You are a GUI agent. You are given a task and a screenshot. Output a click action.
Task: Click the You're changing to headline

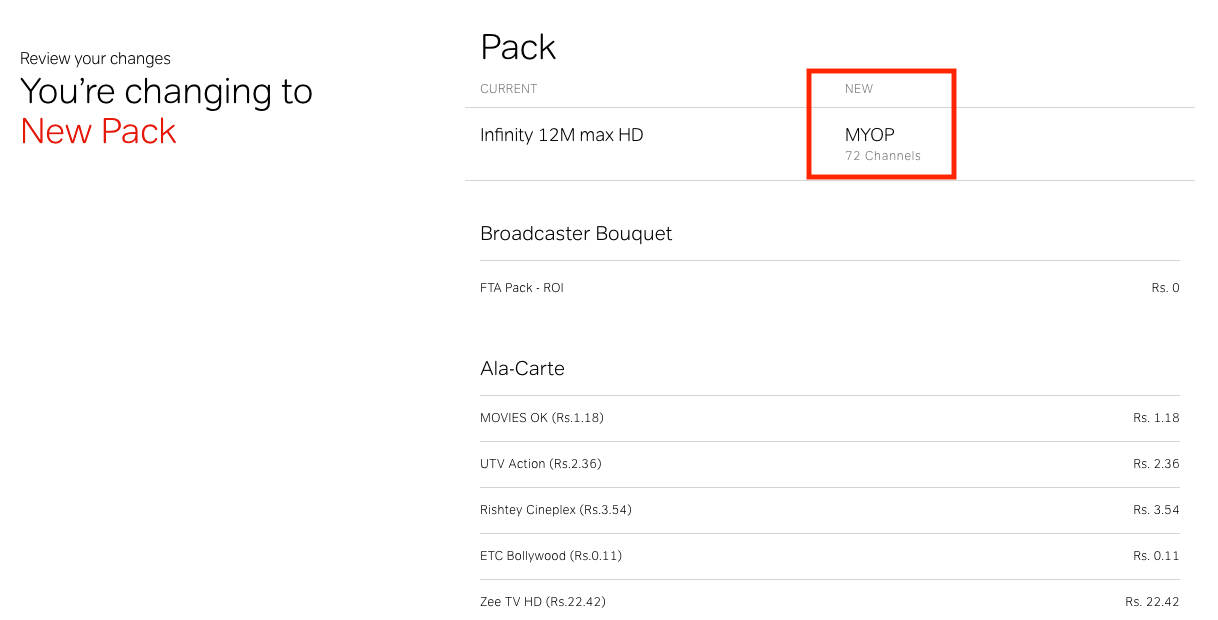pyautogui.click(x=166, y=92)
